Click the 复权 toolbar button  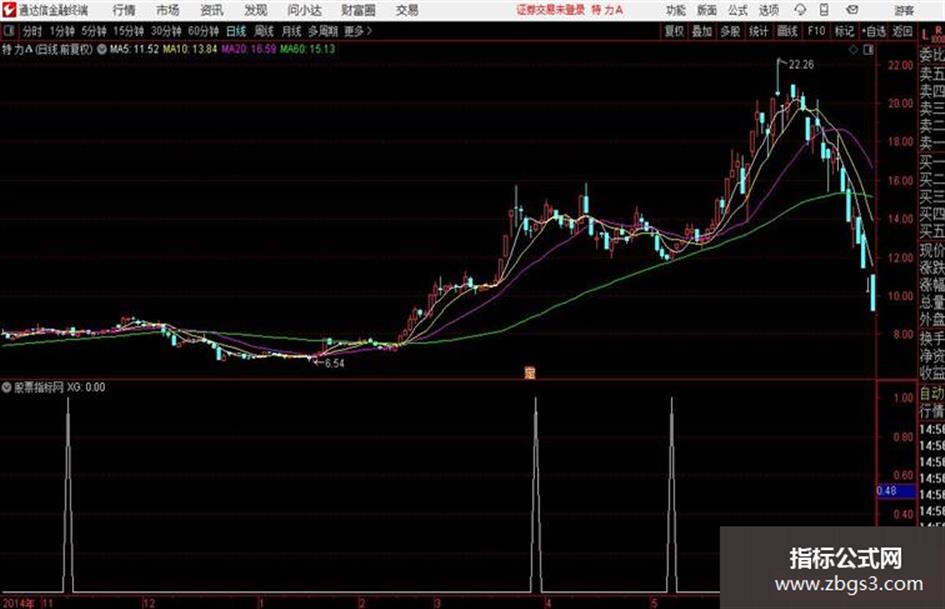tap(674, 31)
